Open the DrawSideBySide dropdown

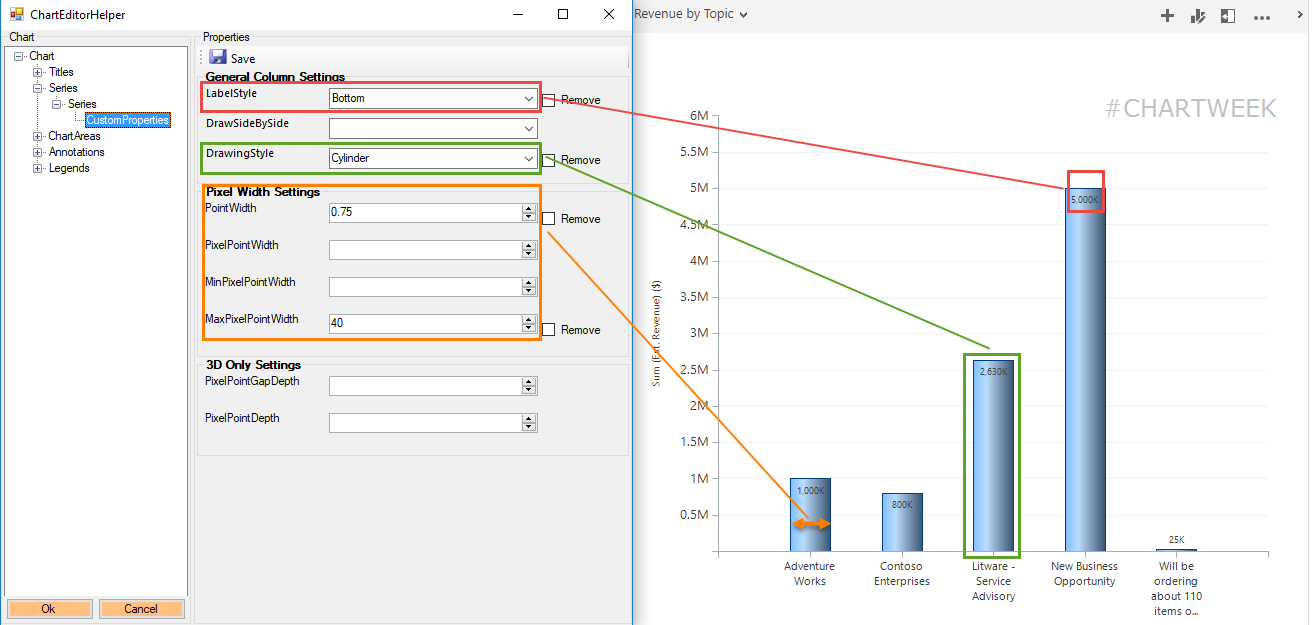pyautogui.click(x=433, y=128)
